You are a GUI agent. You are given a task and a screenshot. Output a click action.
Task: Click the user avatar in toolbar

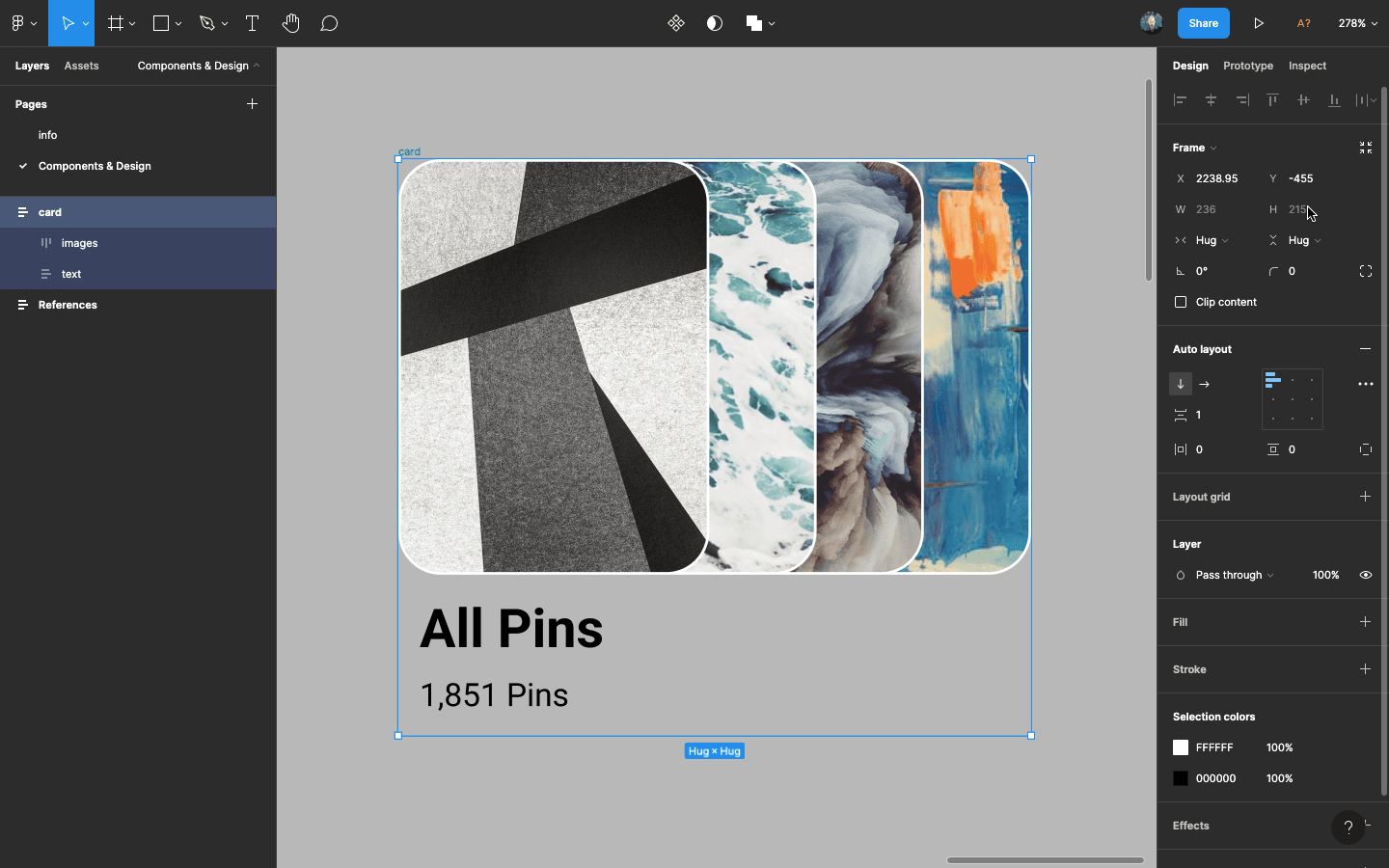pyautogui.click(x=1151, y=23)
